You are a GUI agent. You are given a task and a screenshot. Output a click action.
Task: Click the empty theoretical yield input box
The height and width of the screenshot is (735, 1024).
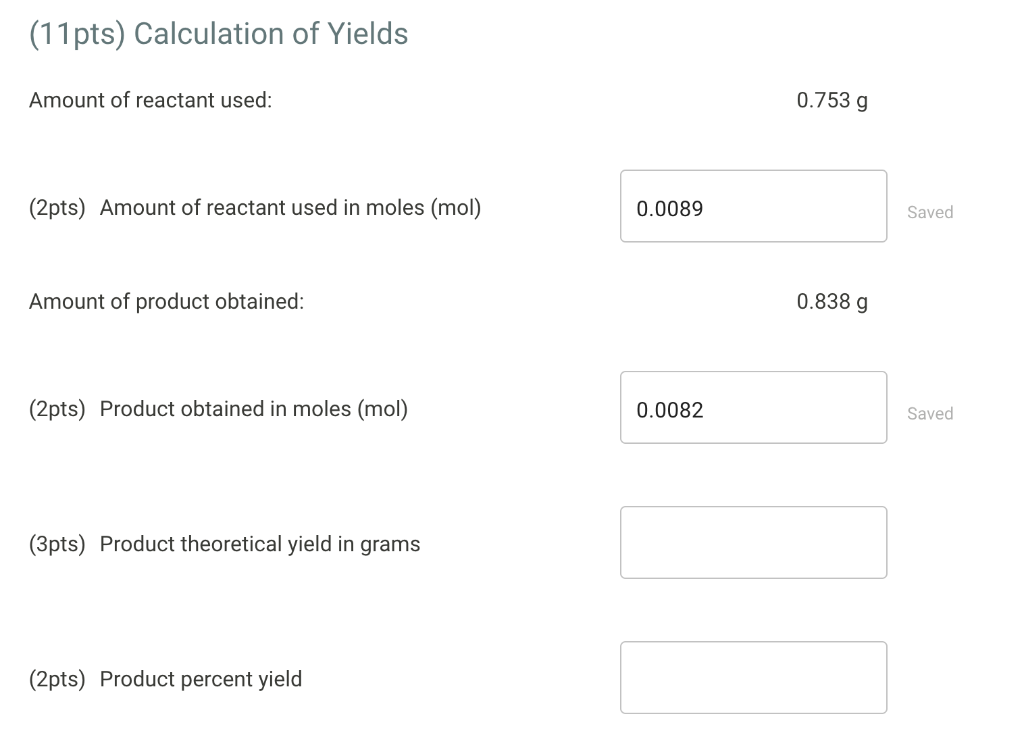pyautogui.click(x=753, y=542)
